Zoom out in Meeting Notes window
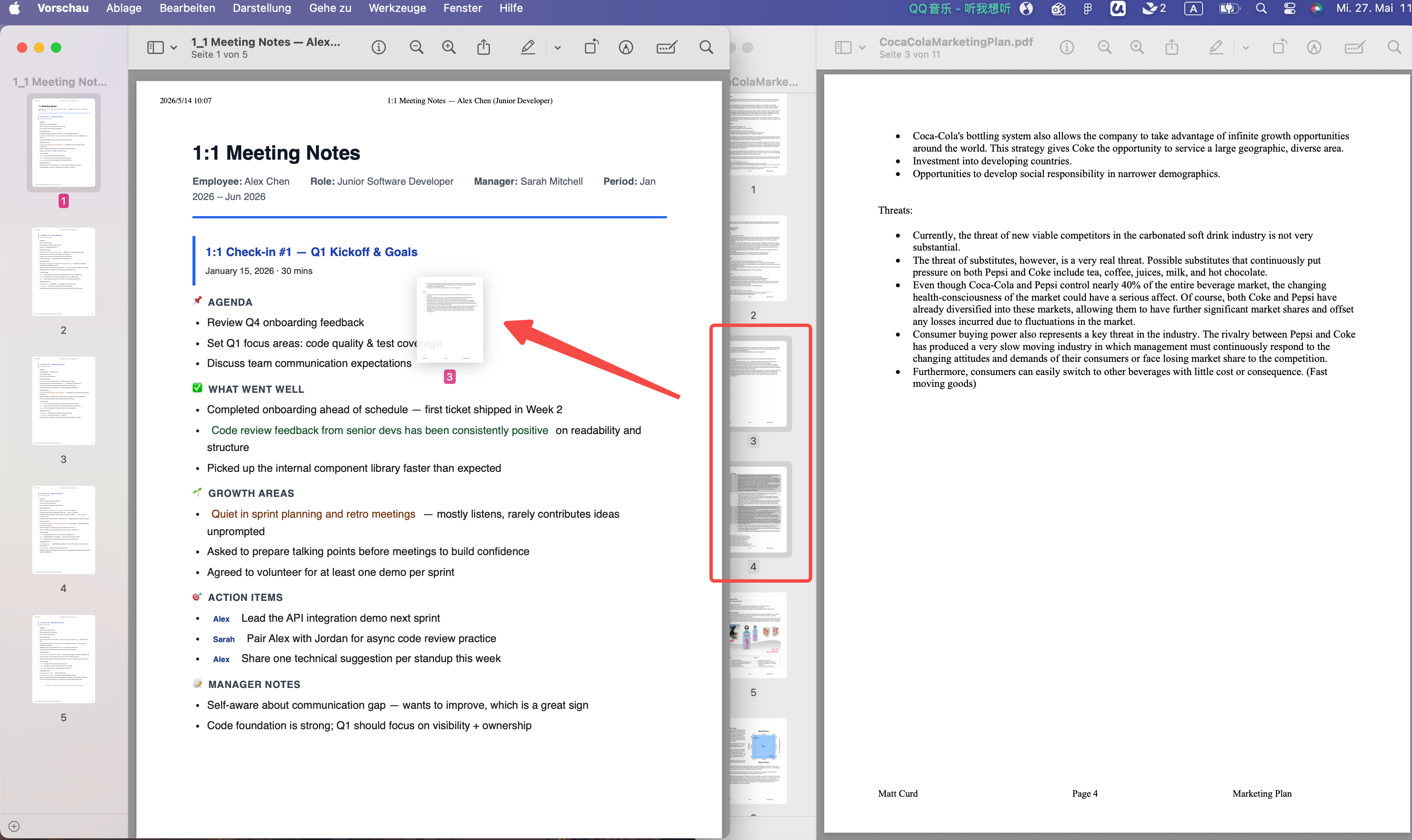The image size is (1412, 840). tap(416, 48)
